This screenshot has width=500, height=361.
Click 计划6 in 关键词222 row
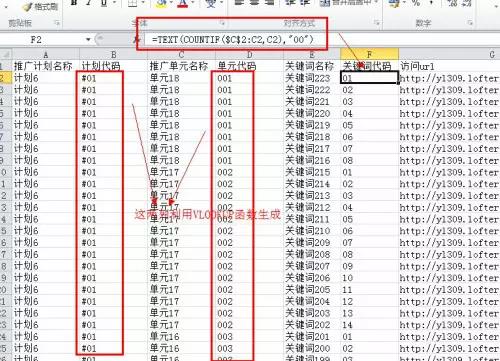pos(46,90)
